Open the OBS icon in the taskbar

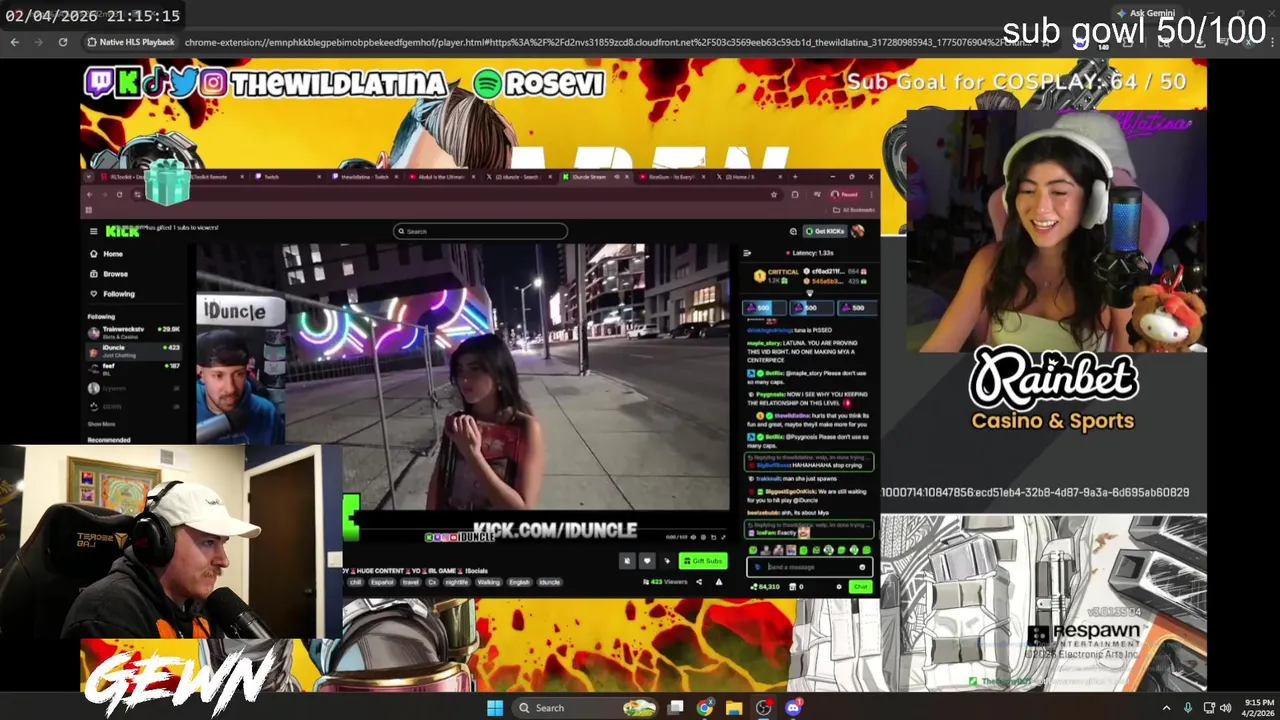764,708
